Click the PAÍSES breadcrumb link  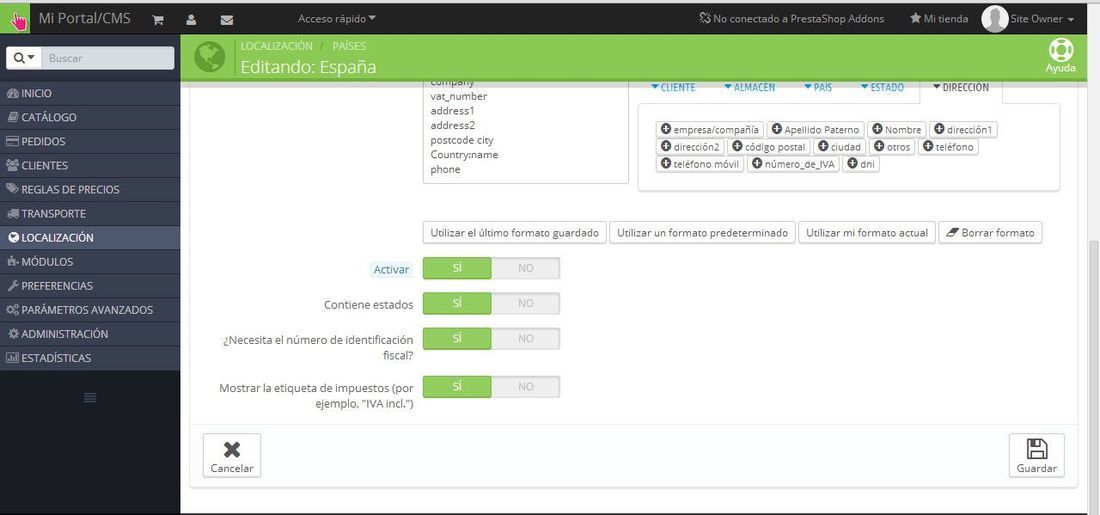[x=349, y=46]
